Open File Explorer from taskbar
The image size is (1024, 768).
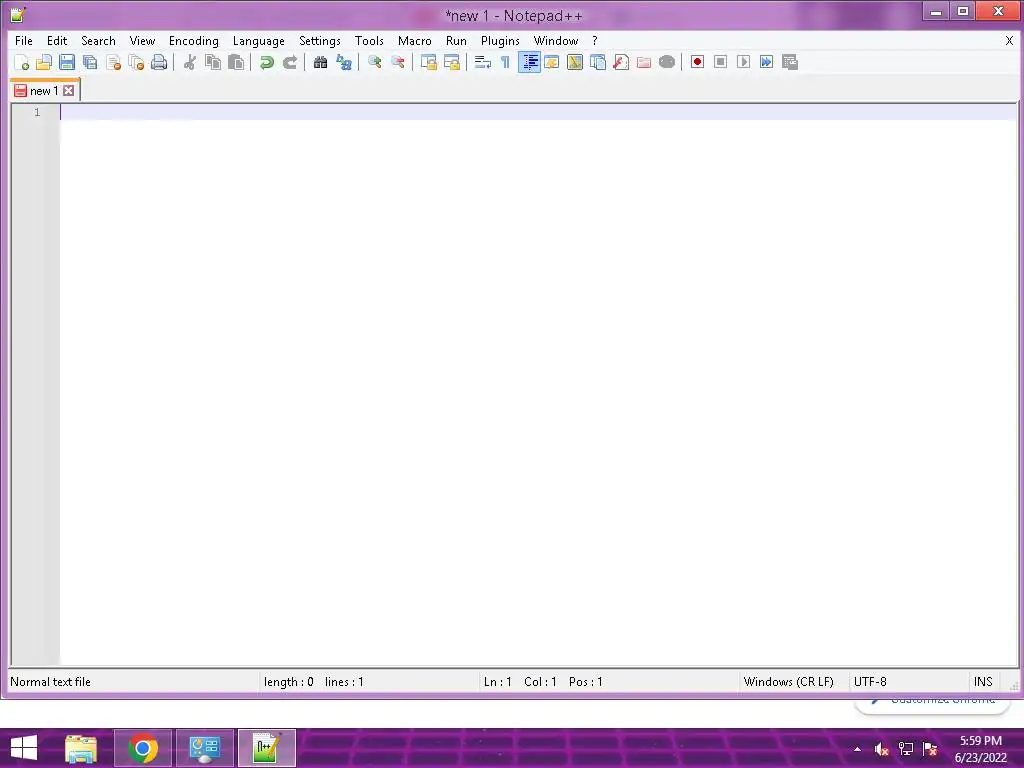click(x=81, y=748)
